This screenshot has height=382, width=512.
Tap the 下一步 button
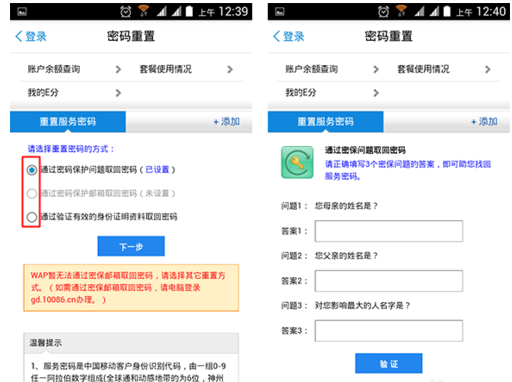pyautogui.click(x=131, y=246)
